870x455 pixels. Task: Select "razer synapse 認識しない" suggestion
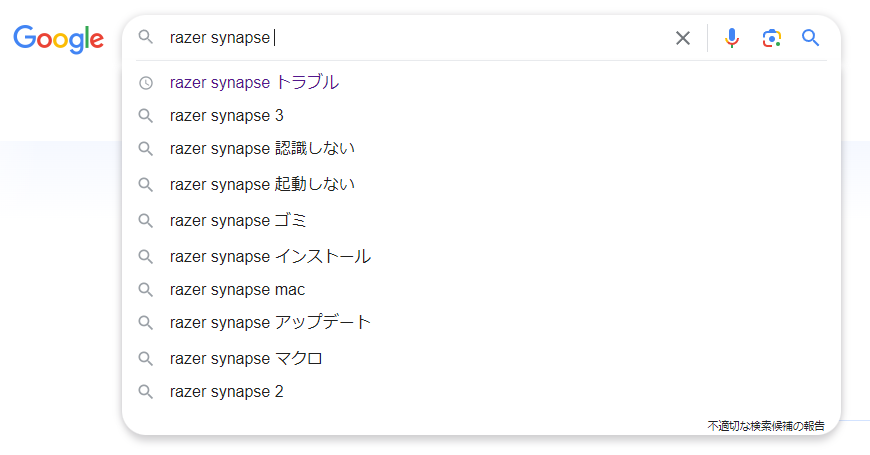pos(262,149)
